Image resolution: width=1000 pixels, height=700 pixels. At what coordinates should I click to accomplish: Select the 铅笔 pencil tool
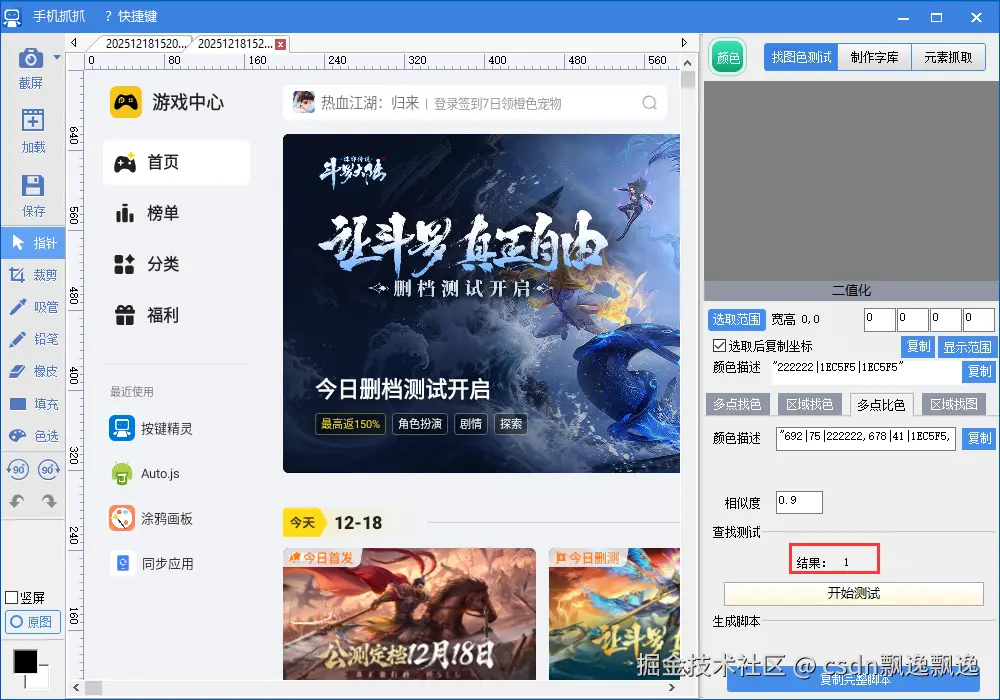[33, 339]
